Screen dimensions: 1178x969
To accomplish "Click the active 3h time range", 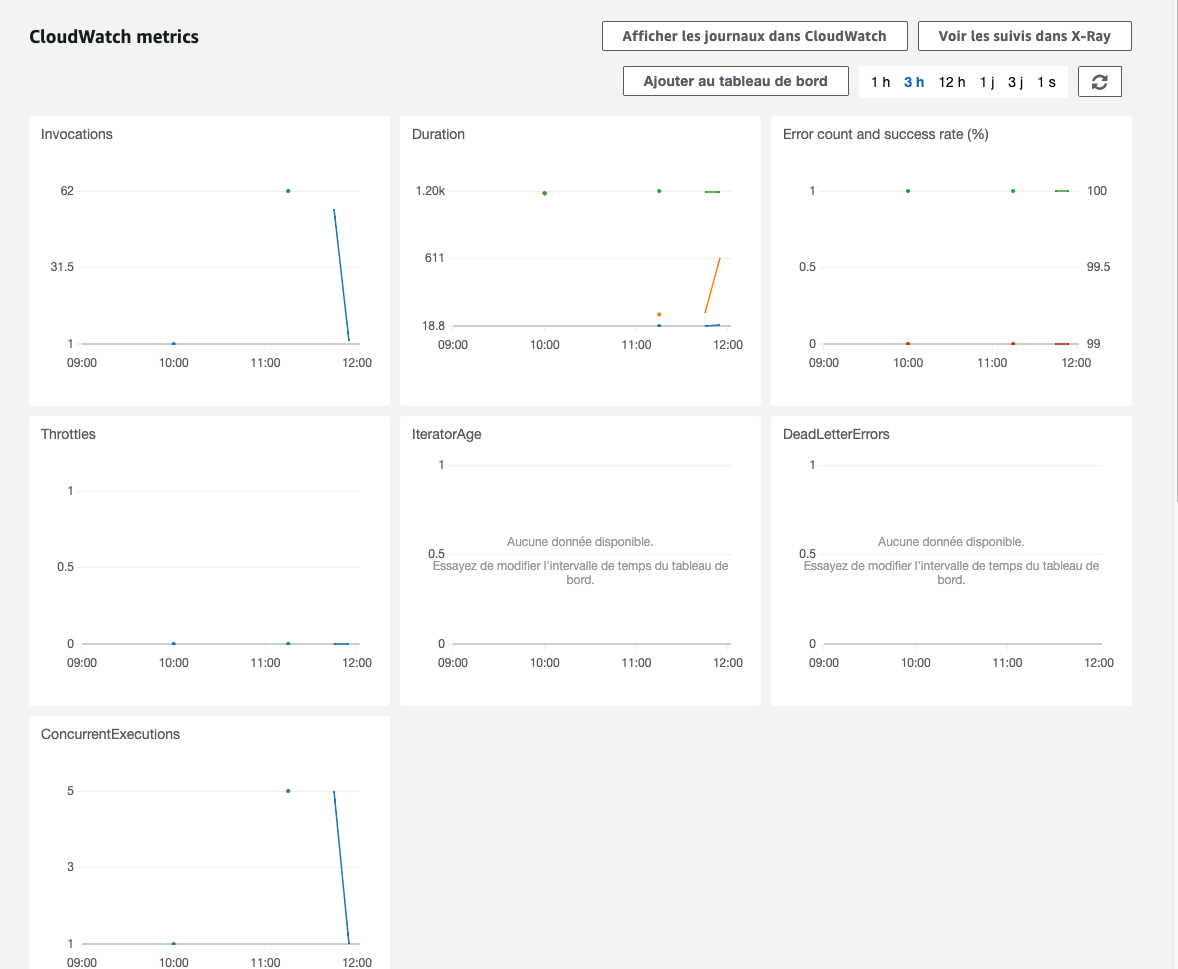I will [913, 81].
